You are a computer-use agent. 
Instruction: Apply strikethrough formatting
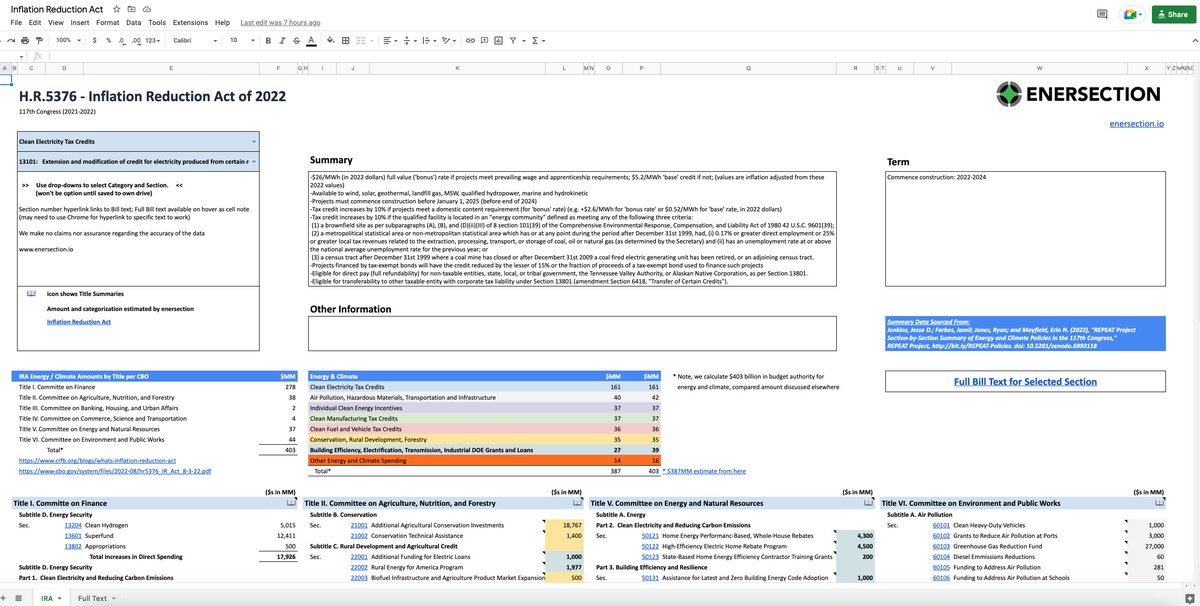(x=296, y=40)
